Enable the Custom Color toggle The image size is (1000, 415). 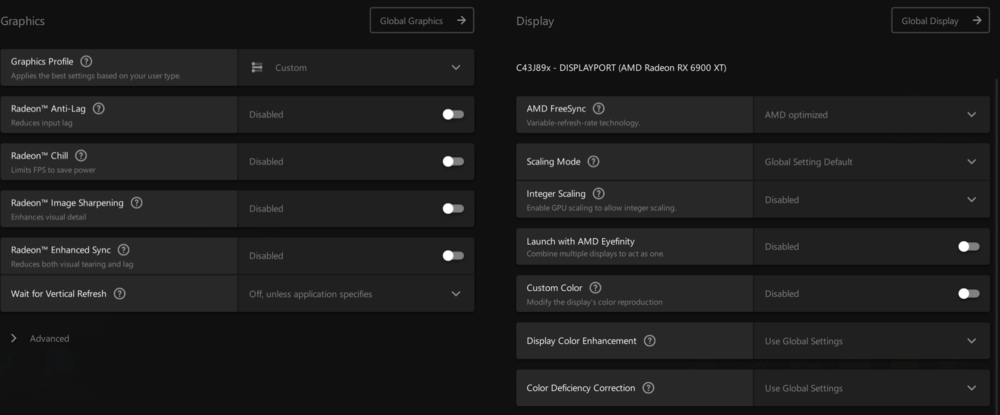click(x=968, y=294)
